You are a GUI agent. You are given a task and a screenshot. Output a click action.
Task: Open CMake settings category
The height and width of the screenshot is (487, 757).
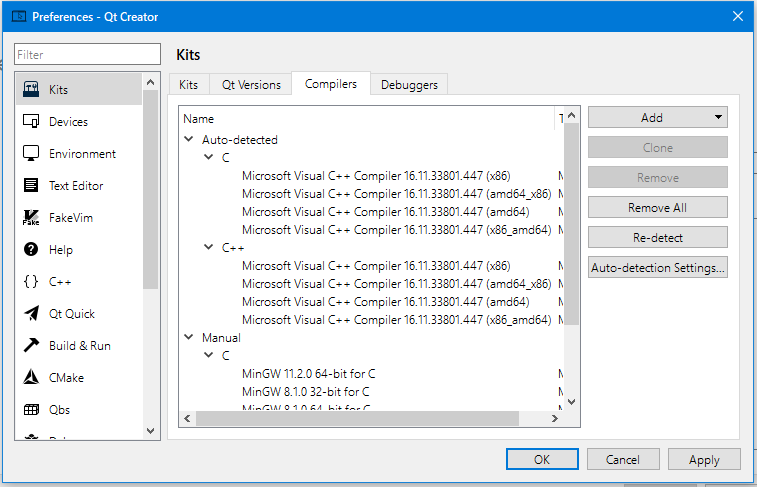66,378
